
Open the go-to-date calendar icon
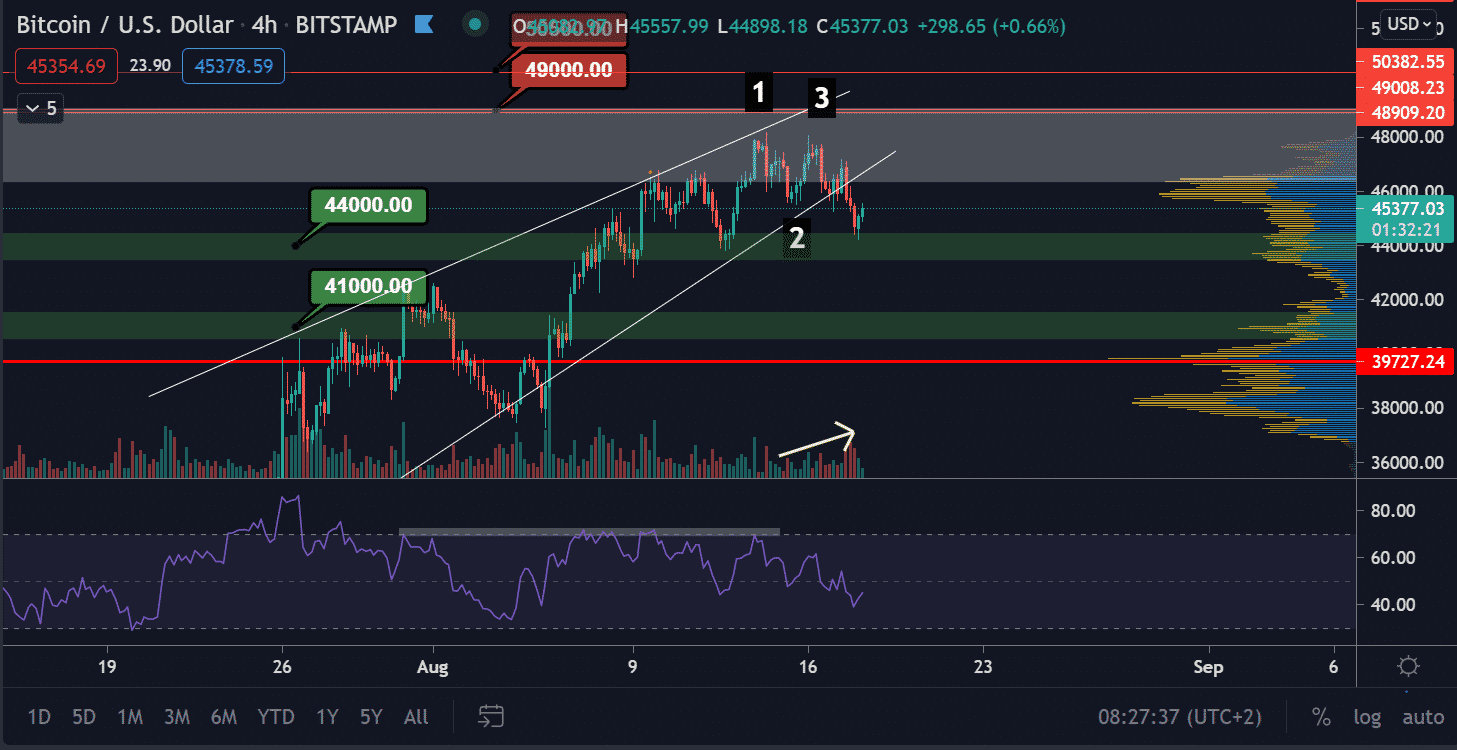[490, 716]
